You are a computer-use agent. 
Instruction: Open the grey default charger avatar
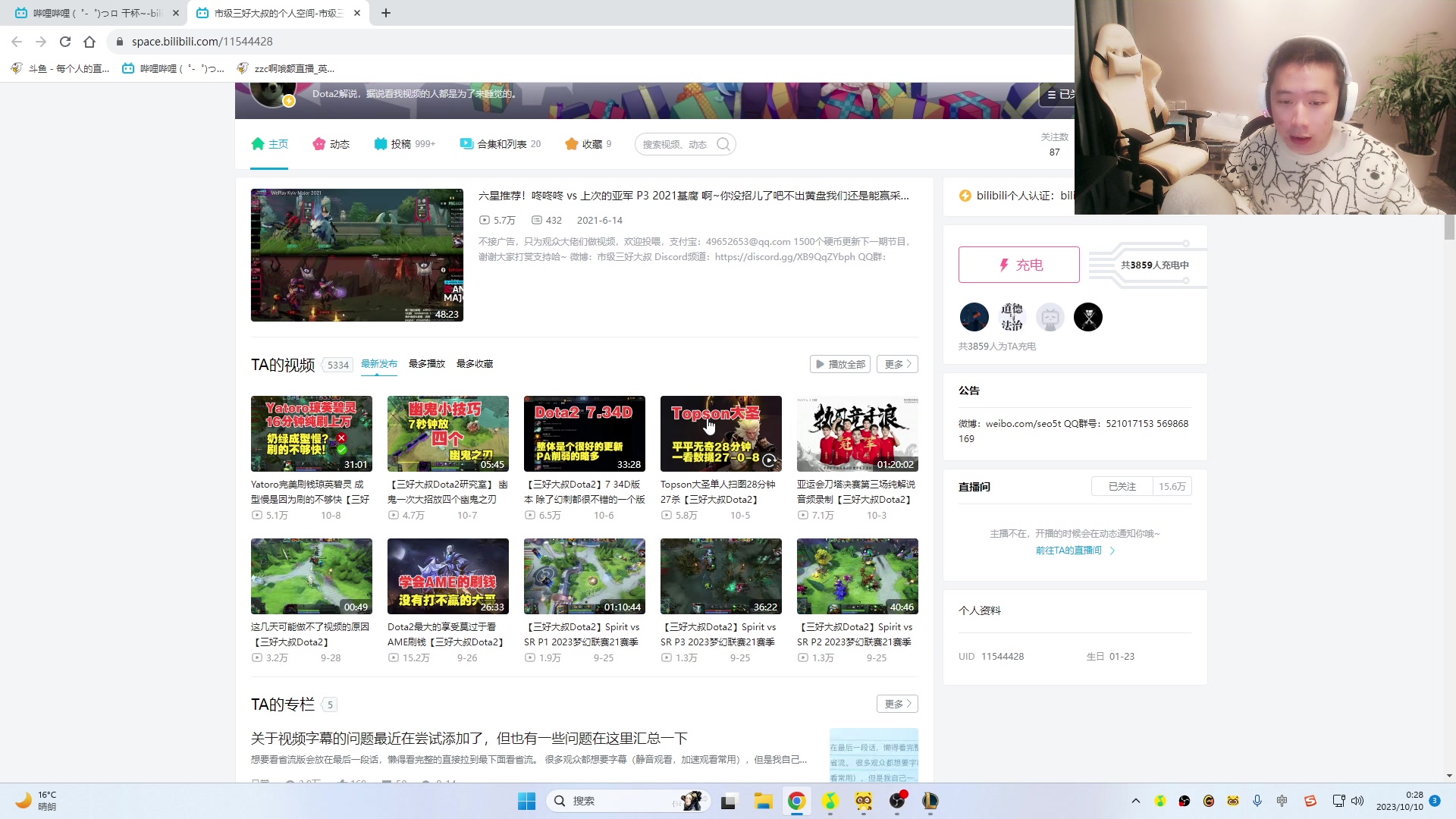1050,317
